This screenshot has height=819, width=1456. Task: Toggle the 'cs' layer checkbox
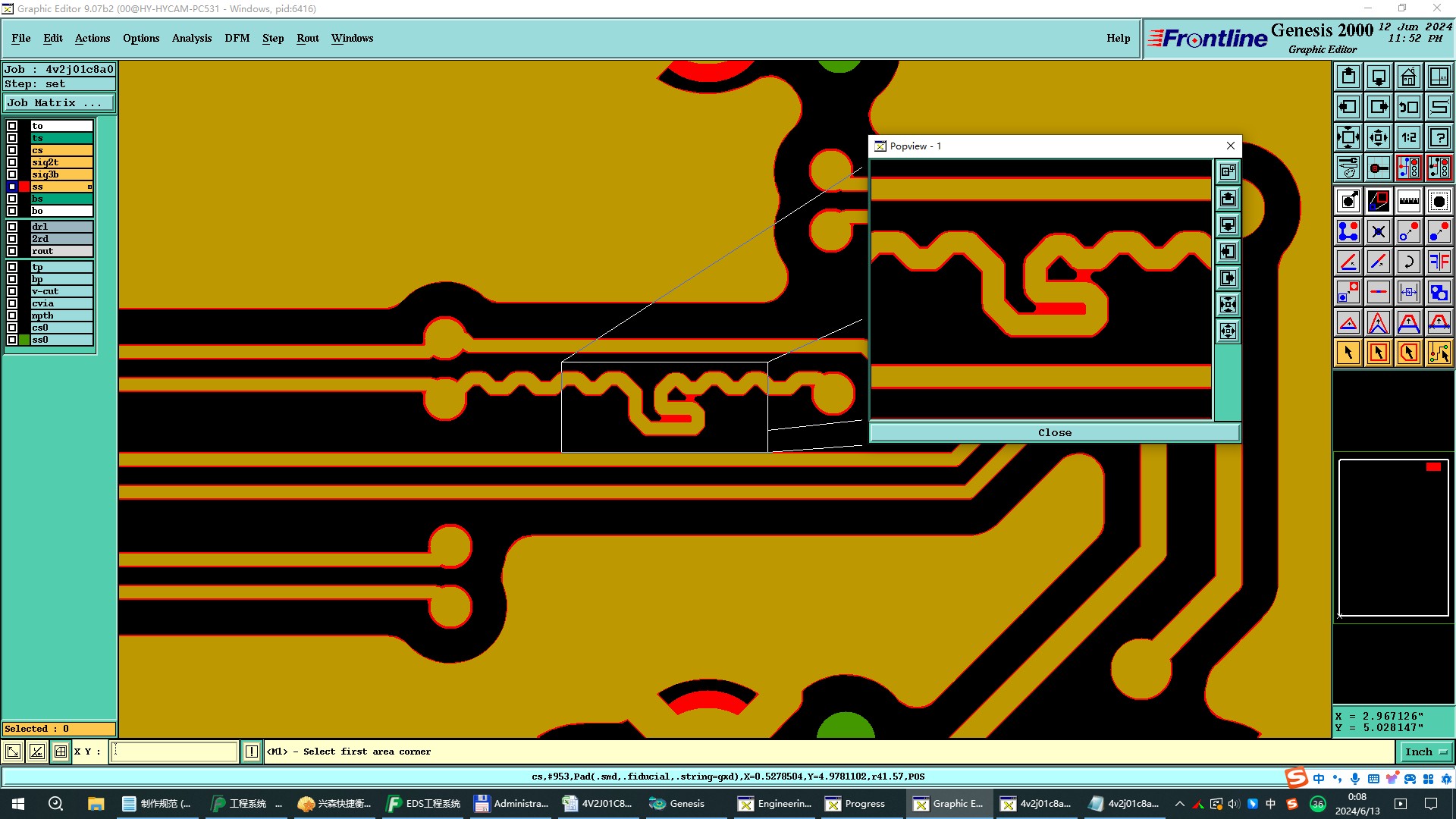pyautogui.click(x=12, y=150)
